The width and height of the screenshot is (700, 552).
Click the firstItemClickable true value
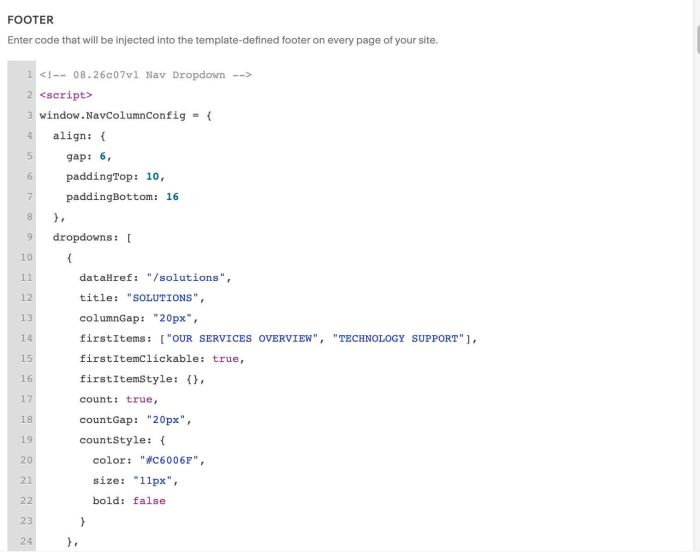click(225, 359)
